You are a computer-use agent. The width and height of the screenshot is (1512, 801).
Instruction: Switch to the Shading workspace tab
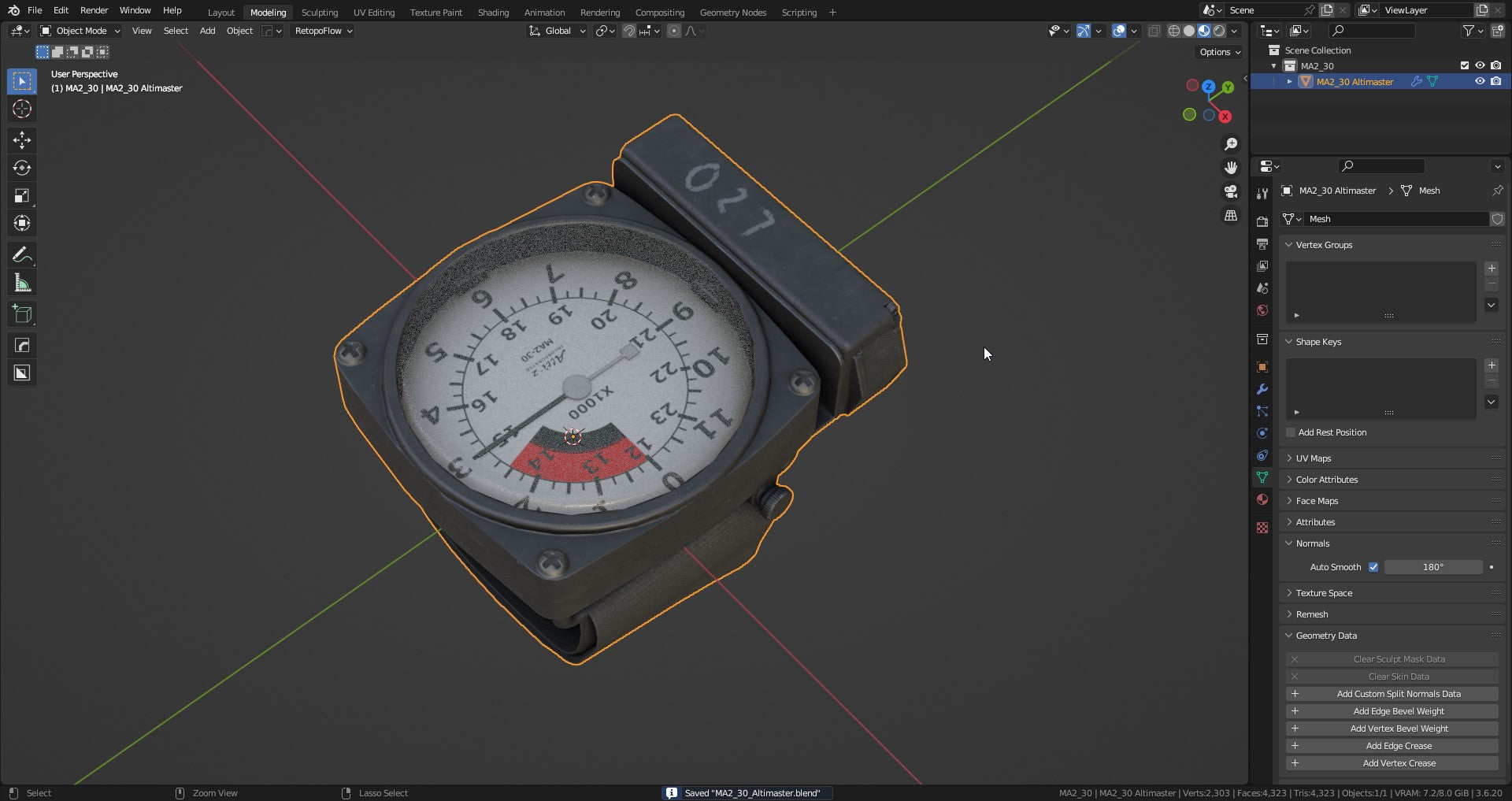(493, 13)
